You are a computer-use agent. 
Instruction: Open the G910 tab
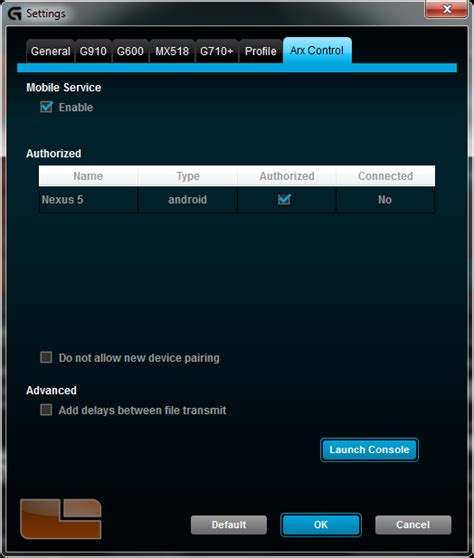click(x=93, y=51)
